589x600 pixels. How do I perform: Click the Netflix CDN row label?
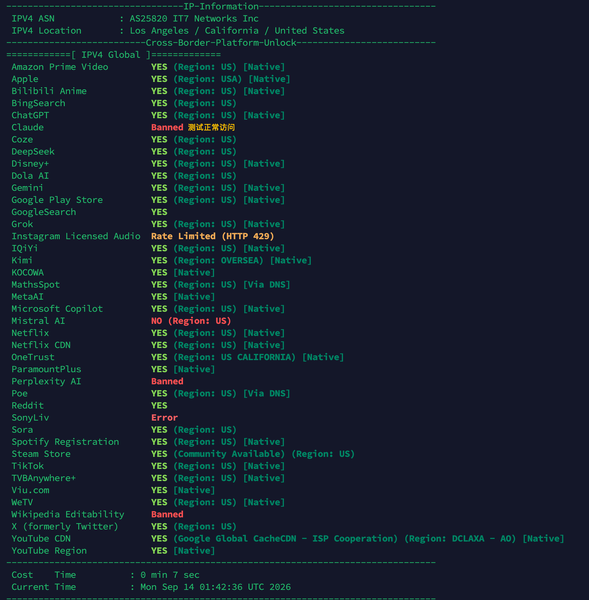41,345
